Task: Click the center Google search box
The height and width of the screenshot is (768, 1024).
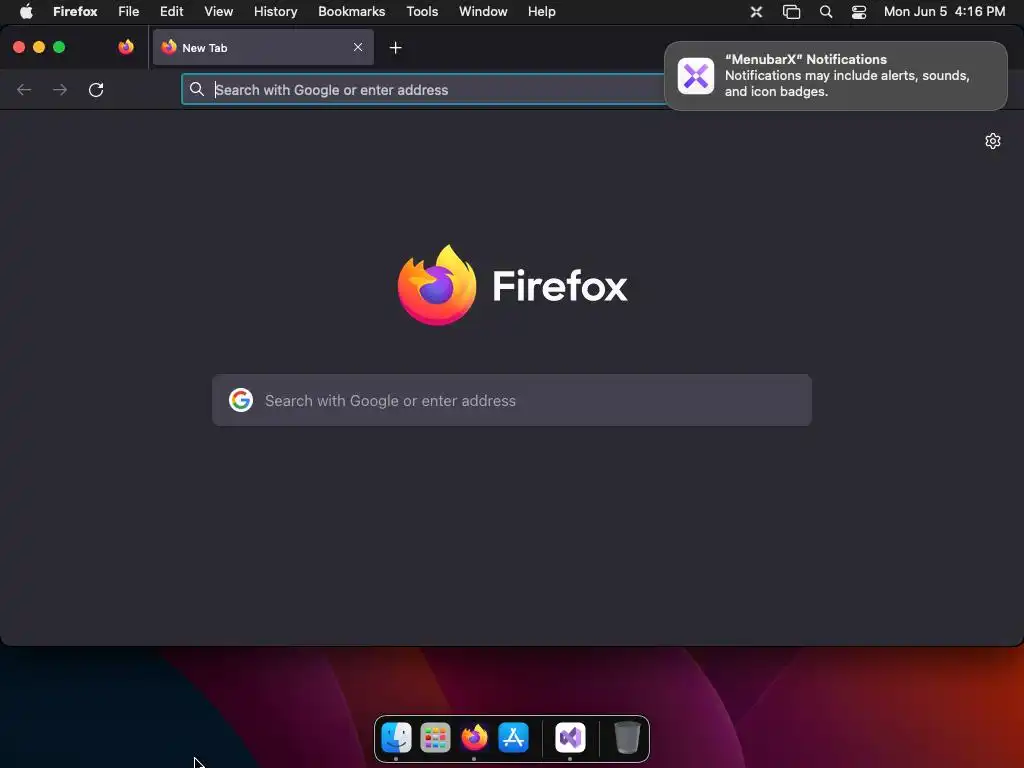Action: 512,400
